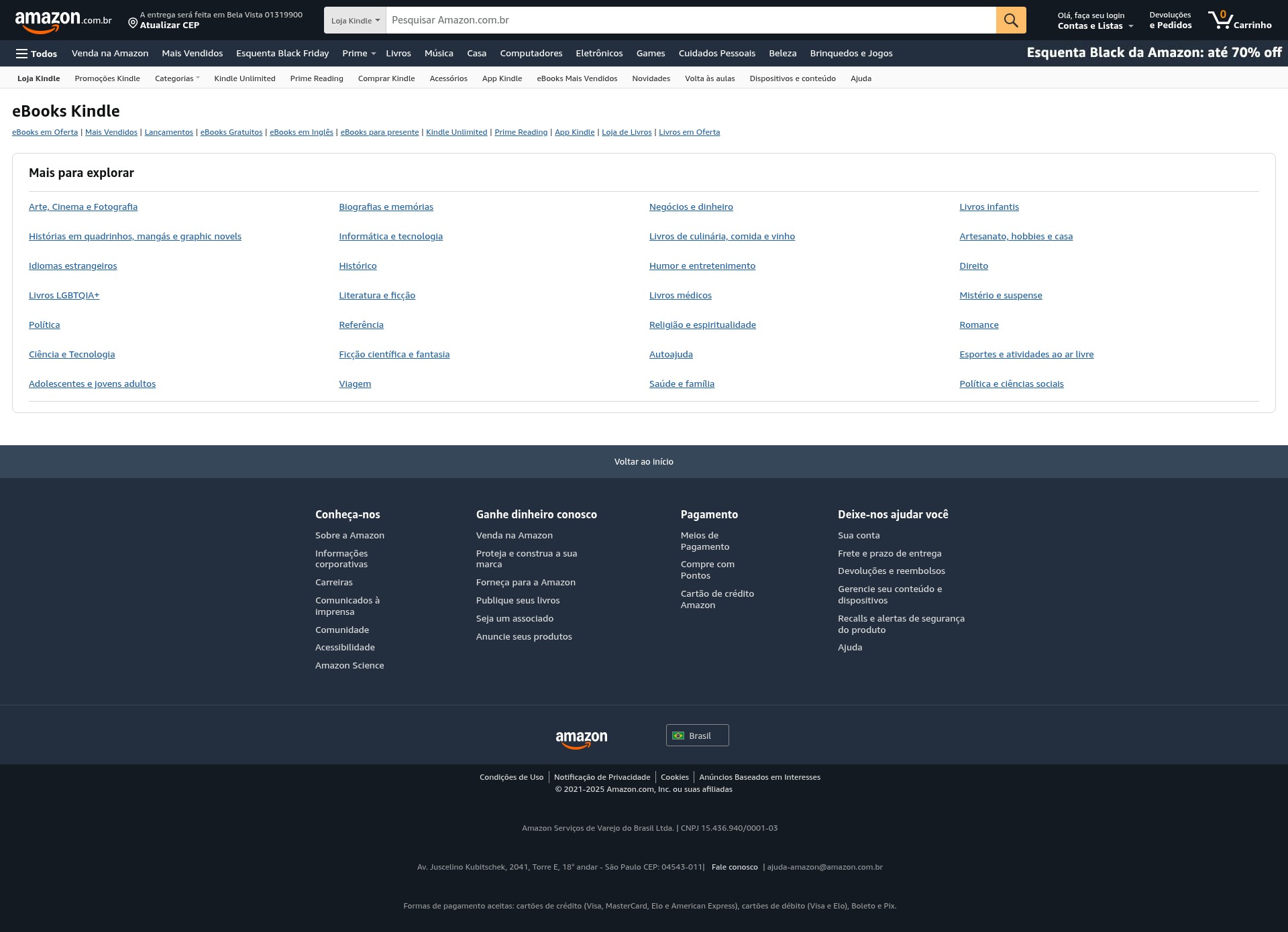This screenshot has width=1288, height=932.
Task: Open Arte, Cinema e Fotografia category
Action: pos(83,207)
